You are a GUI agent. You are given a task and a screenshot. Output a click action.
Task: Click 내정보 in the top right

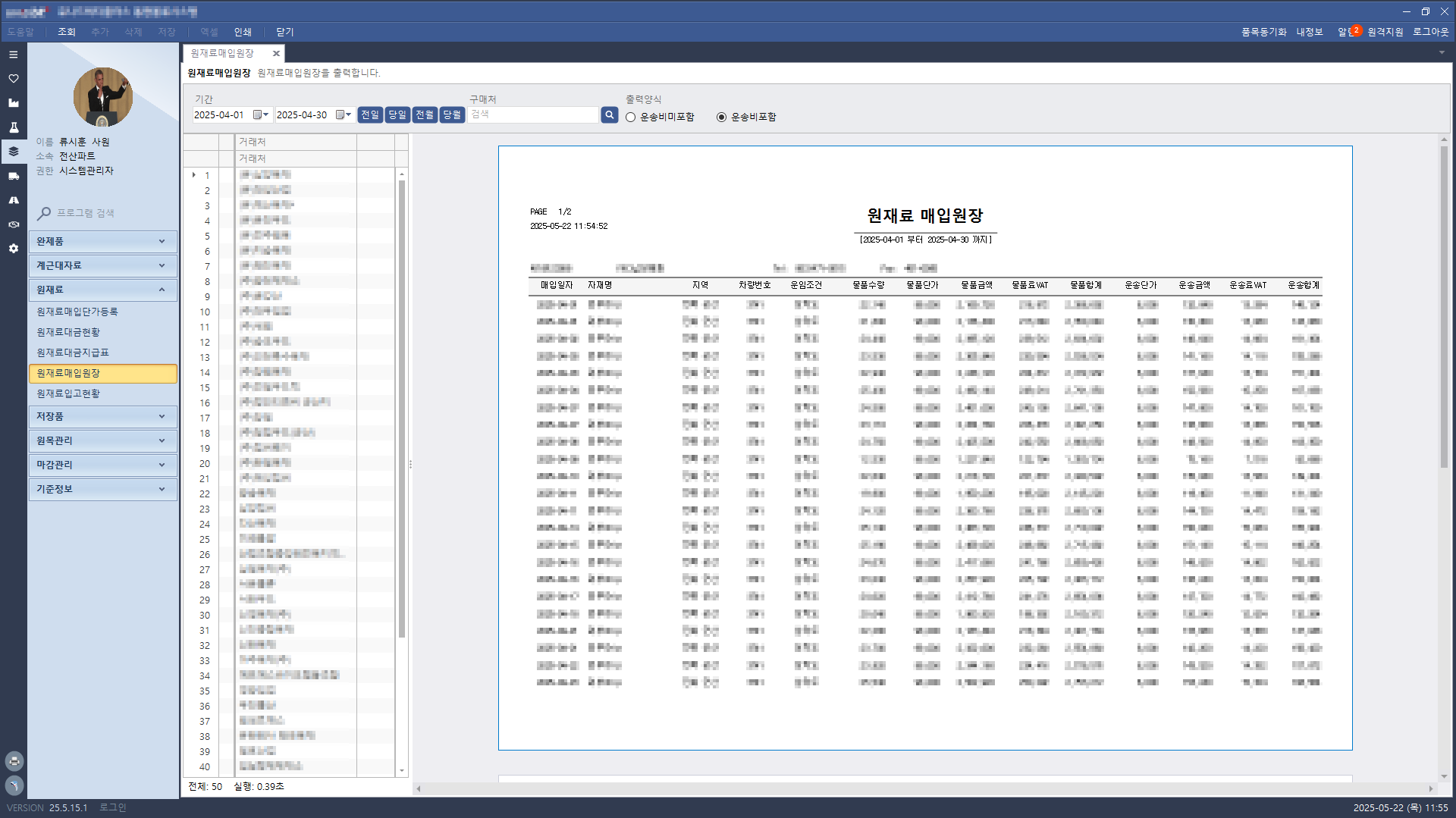[1309, 32]
